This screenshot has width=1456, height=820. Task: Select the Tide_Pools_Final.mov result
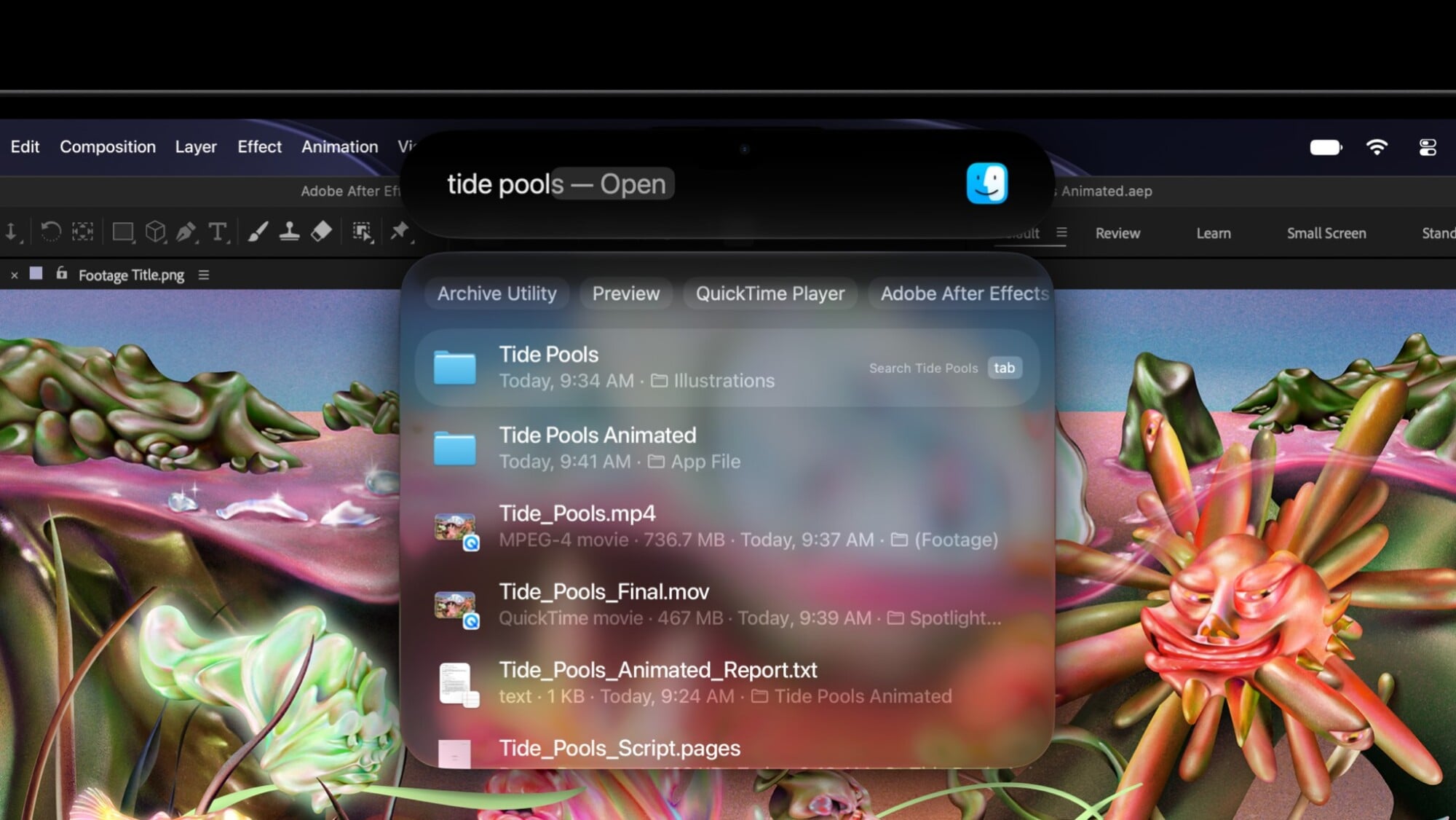[x=727, y=604]
